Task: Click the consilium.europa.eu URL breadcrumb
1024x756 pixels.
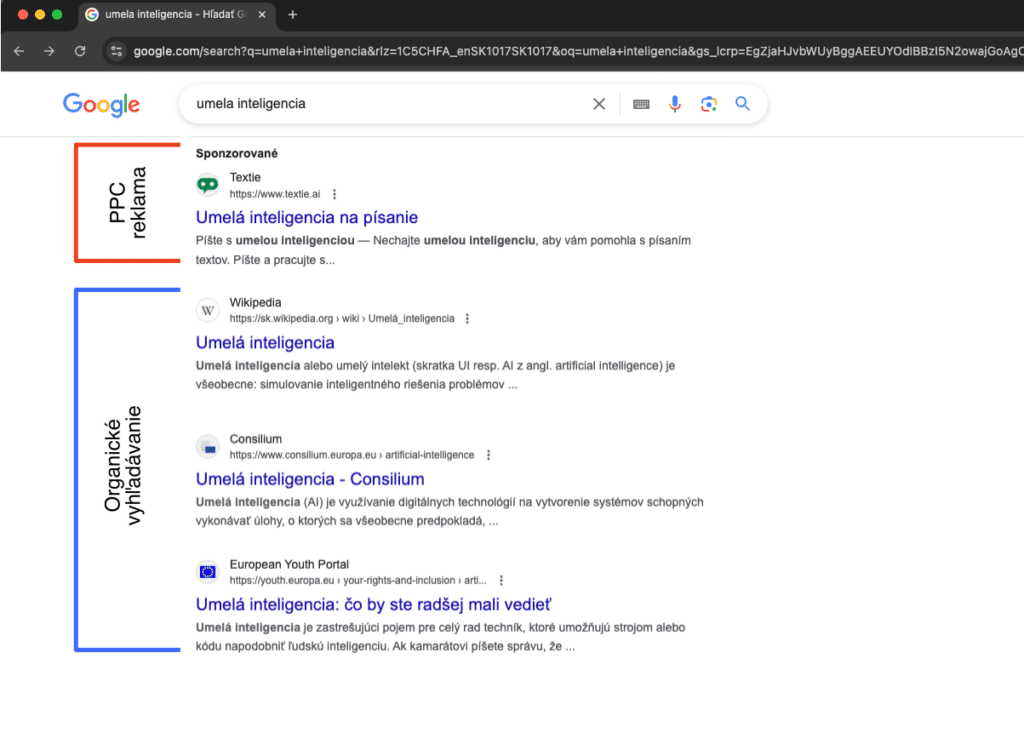Action: [351, 455]
